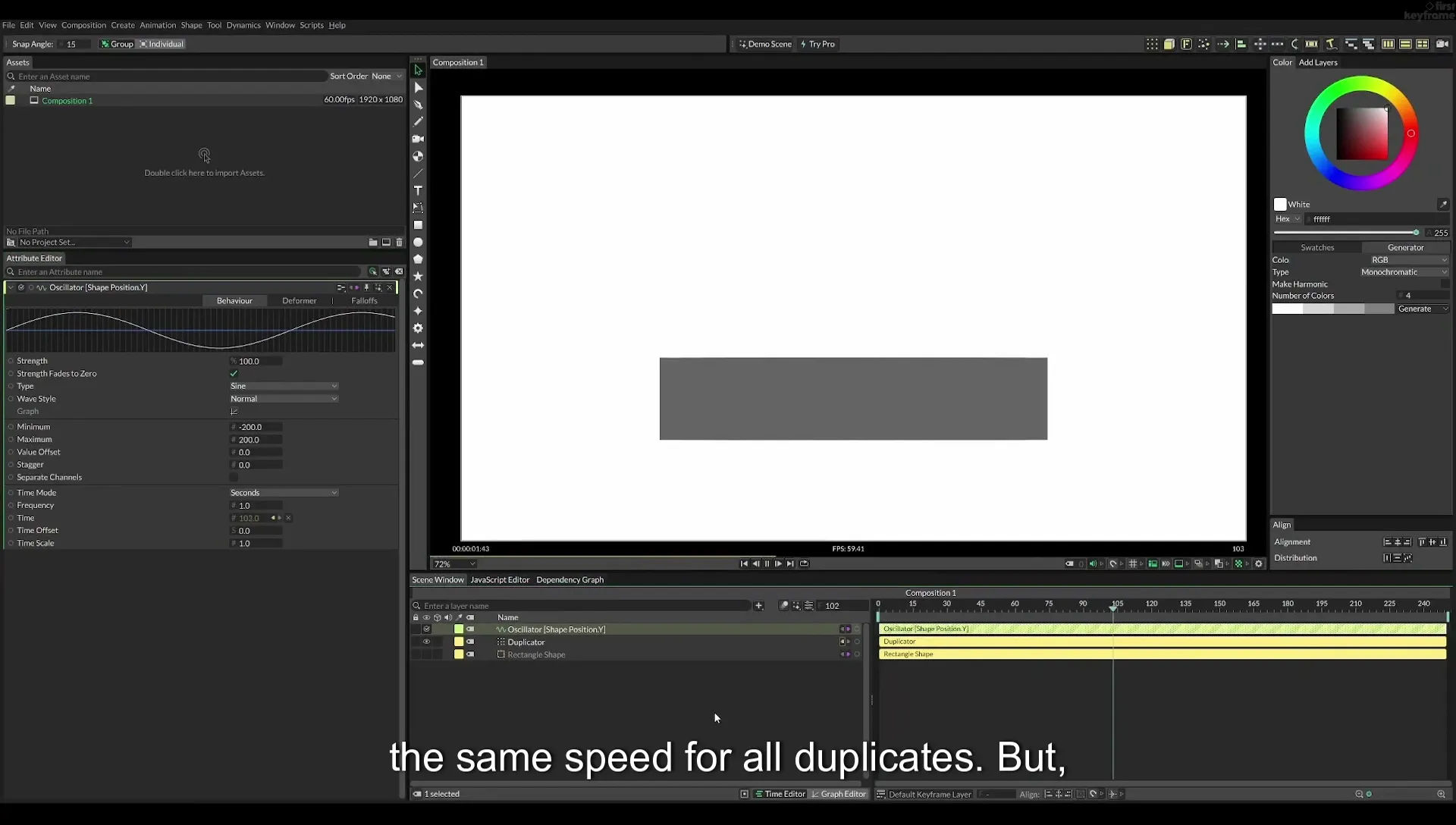Viewport: 1456px width, 825px height.
Task: Toggle Strength Fades to Zero checkbox
Action: (x=234, y=374)
